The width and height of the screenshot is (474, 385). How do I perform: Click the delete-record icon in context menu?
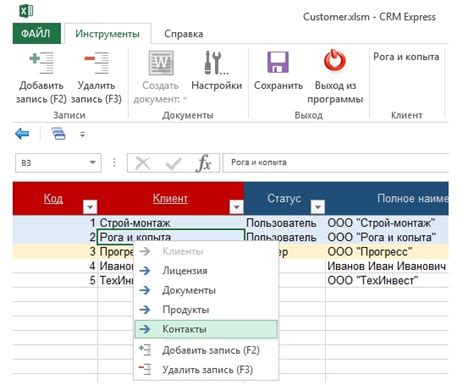145,369
